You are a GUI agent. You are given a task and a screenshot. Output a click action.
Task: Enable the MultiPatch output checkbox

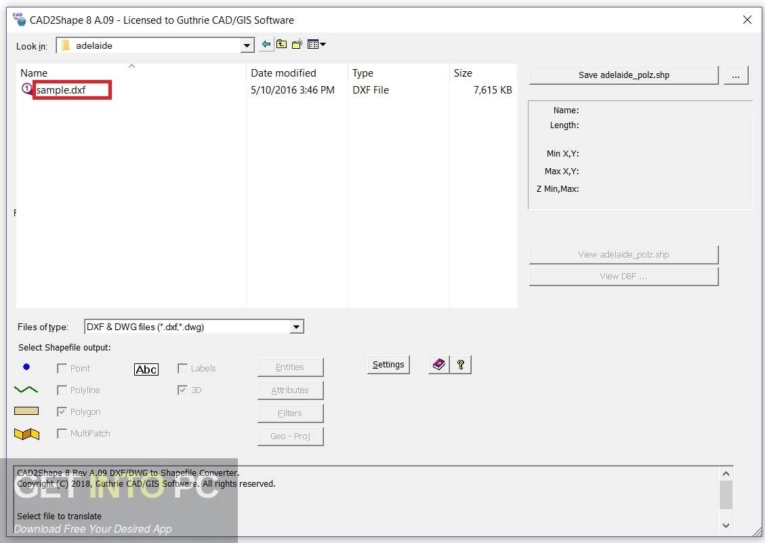point(62,433)
